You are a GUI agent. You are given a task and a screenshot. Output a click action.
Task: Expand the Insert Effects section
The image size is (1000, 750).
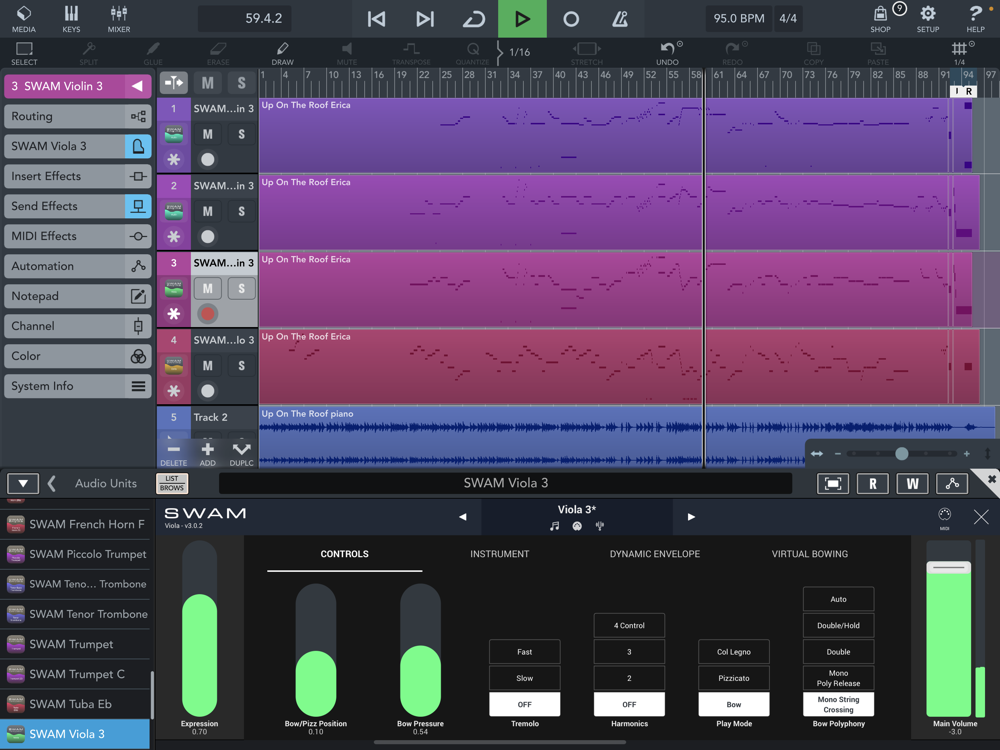(x=77, y=176)
